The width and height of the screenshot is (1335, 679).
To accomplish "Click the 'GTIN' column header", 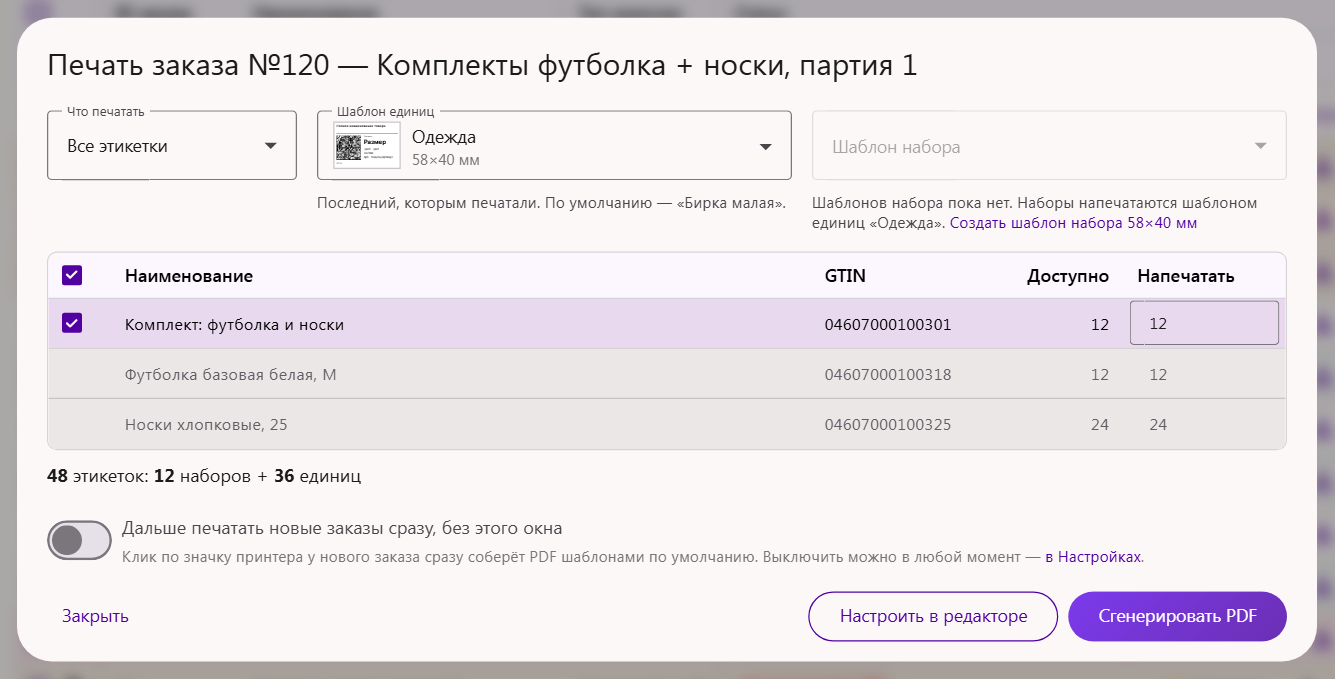I will coord(845,276).
